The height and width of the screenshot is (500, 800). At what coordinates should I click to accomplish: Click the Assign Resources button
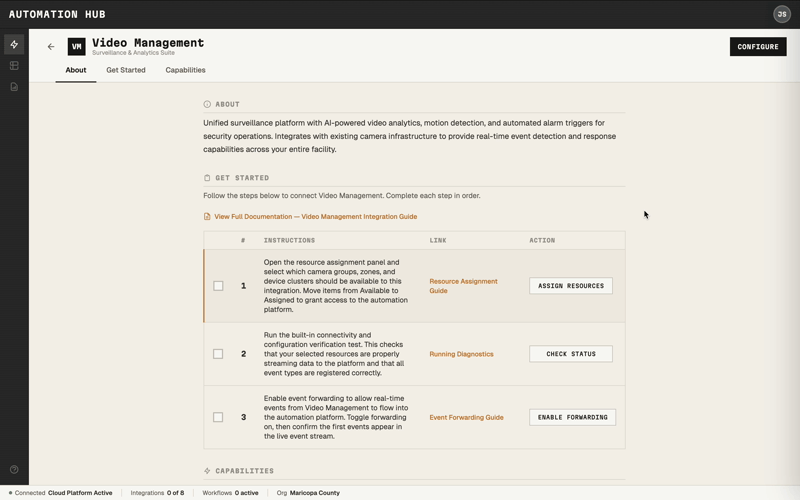(x=571, y=286)
